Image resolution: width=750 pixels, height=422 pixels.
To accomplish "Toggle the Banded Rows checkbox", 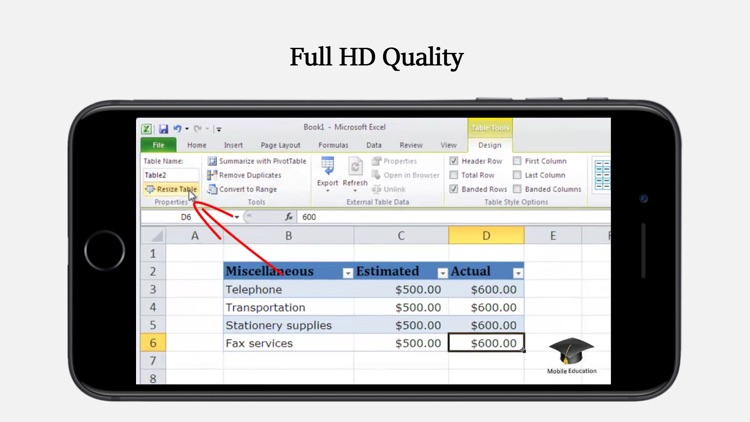I will [454, 189].
